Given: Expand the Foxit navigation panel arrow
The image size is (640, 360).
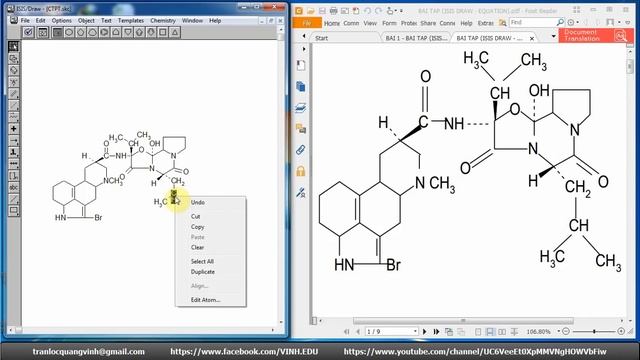Looking at the screenshot, I should tap(304, 49).
